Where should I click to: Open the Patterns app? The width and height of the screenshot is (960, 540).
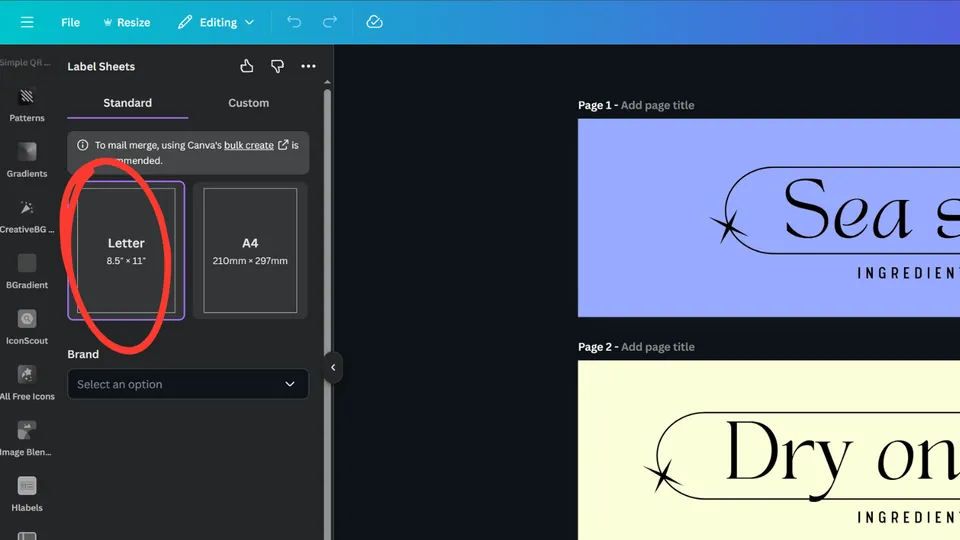coord(27,105)
